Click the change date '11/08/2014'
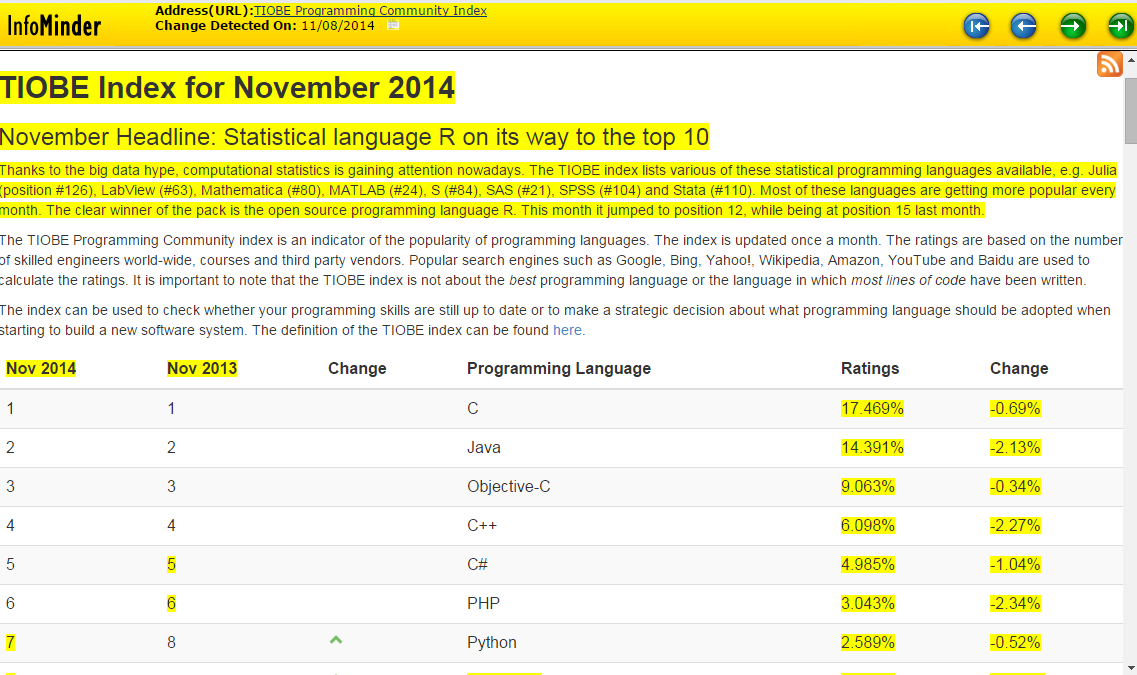The width and height of the screenshot is (1137, 675). [338, 25]
